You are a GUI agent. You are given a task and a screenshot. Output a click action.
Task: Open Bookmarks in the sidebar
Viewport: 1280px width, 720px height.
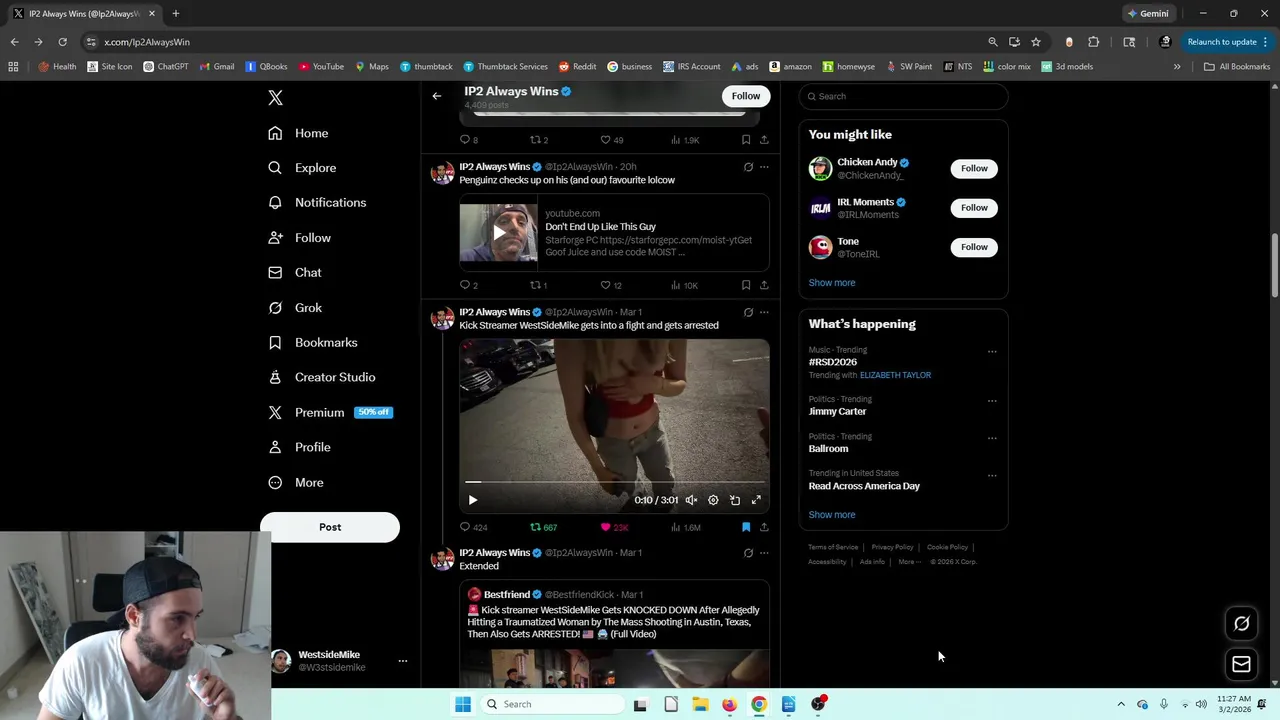point(312,343)
